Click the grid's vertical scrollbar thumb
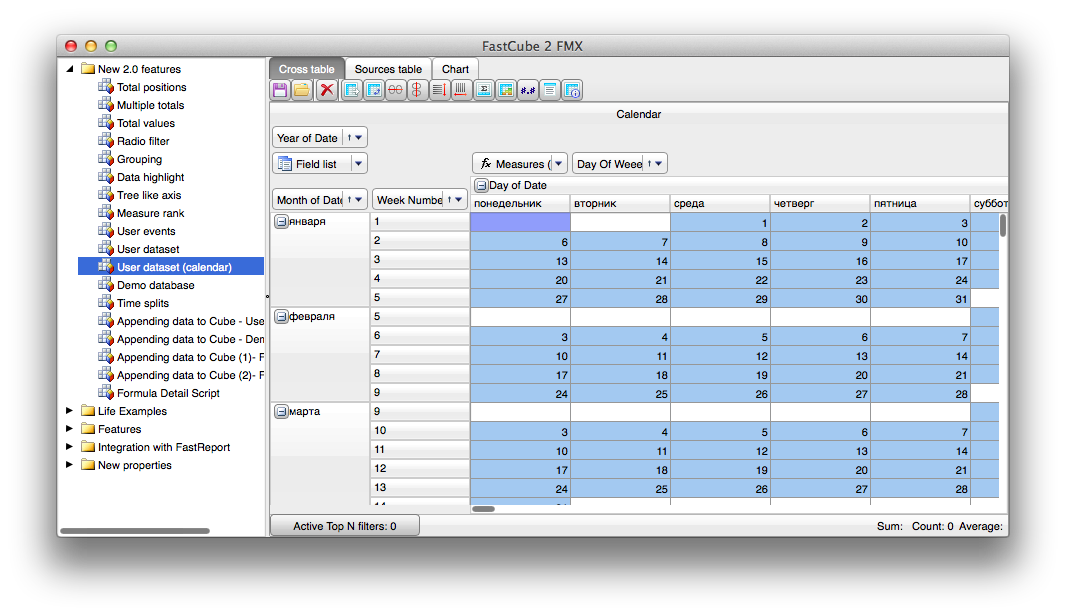 click(1003, 225)
